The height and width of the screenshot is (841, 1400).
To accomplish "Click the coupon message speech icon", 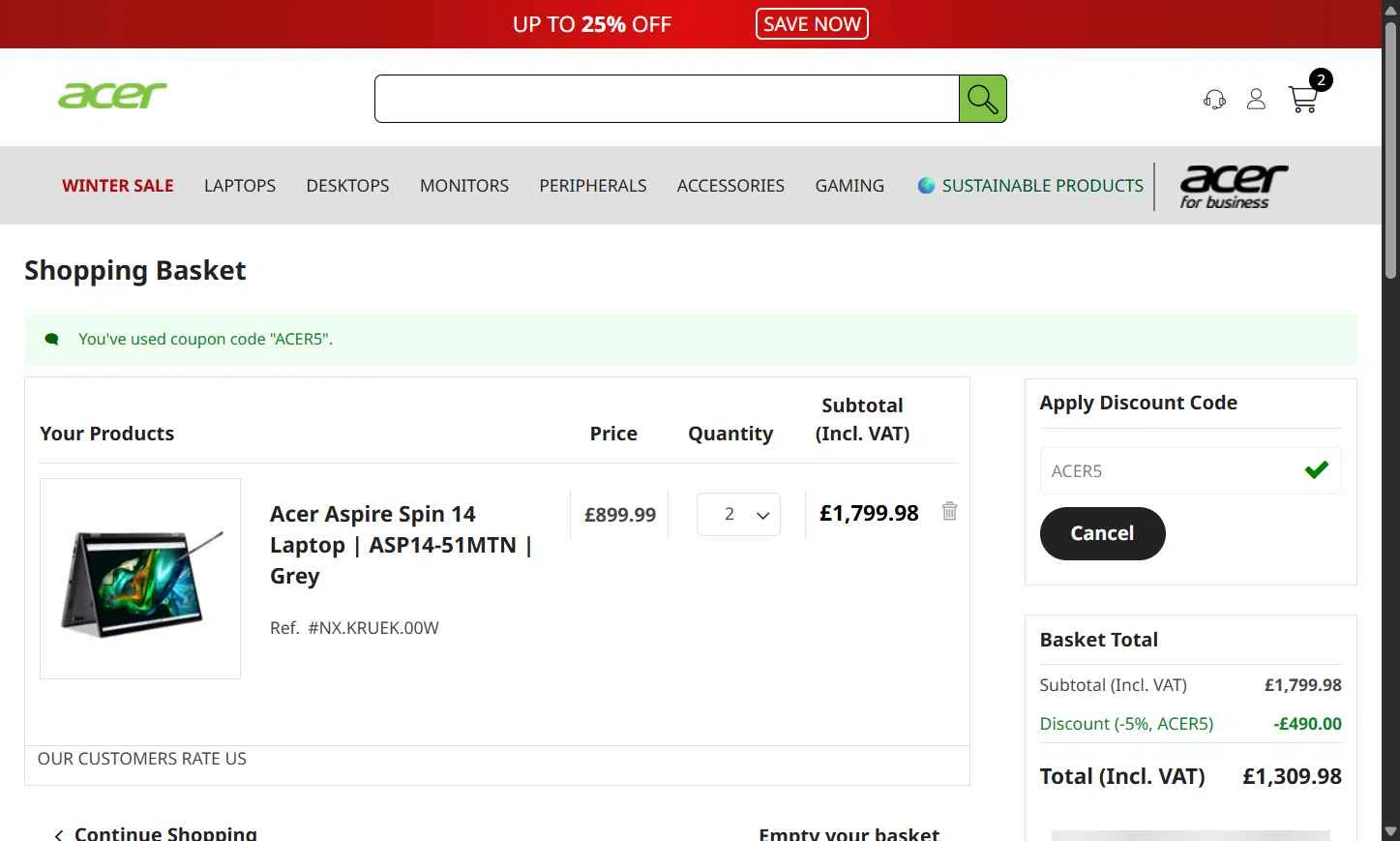I will (52, 339).
